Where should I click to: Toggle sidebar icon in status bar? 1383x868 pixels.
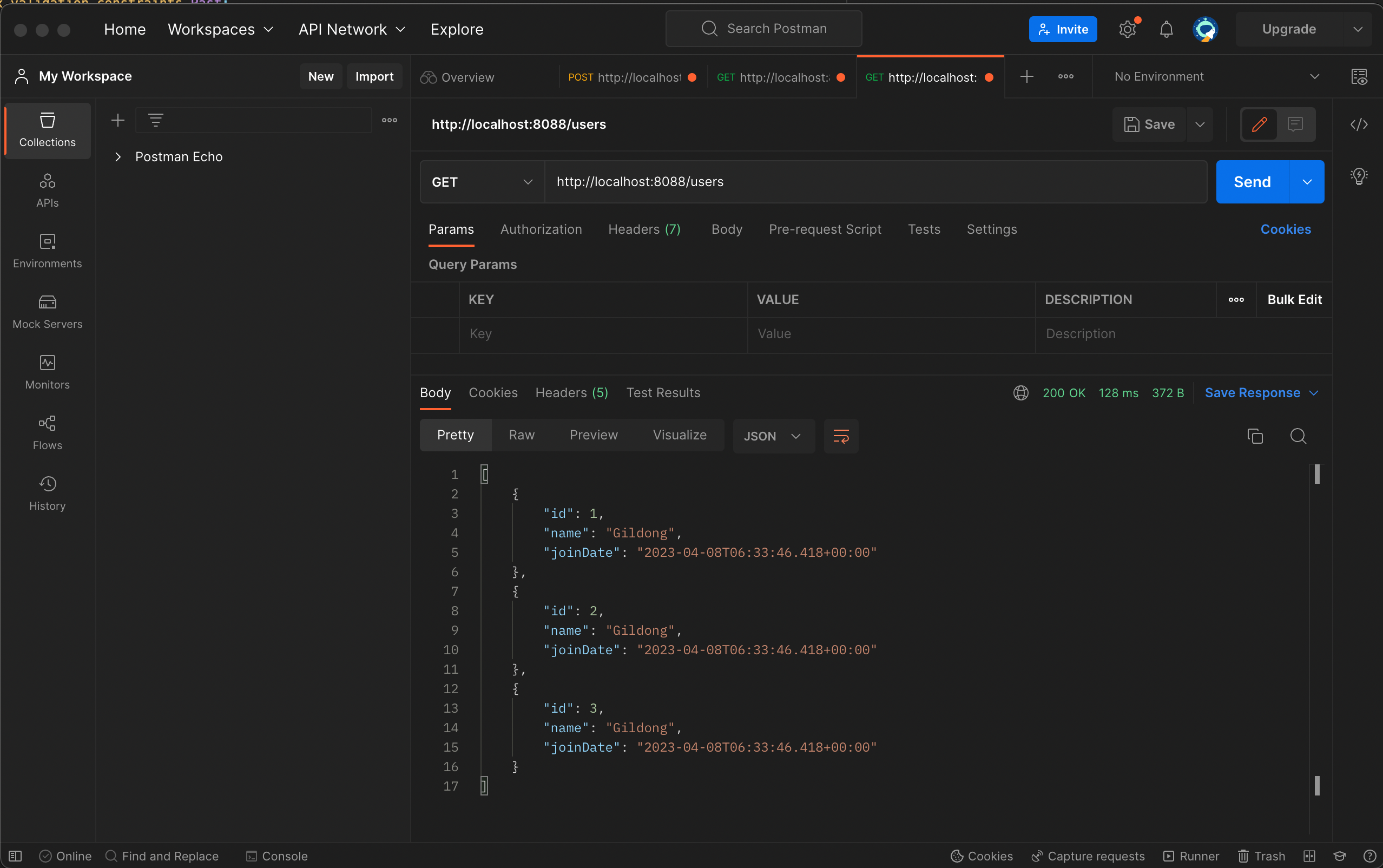(x=16, y=856)
